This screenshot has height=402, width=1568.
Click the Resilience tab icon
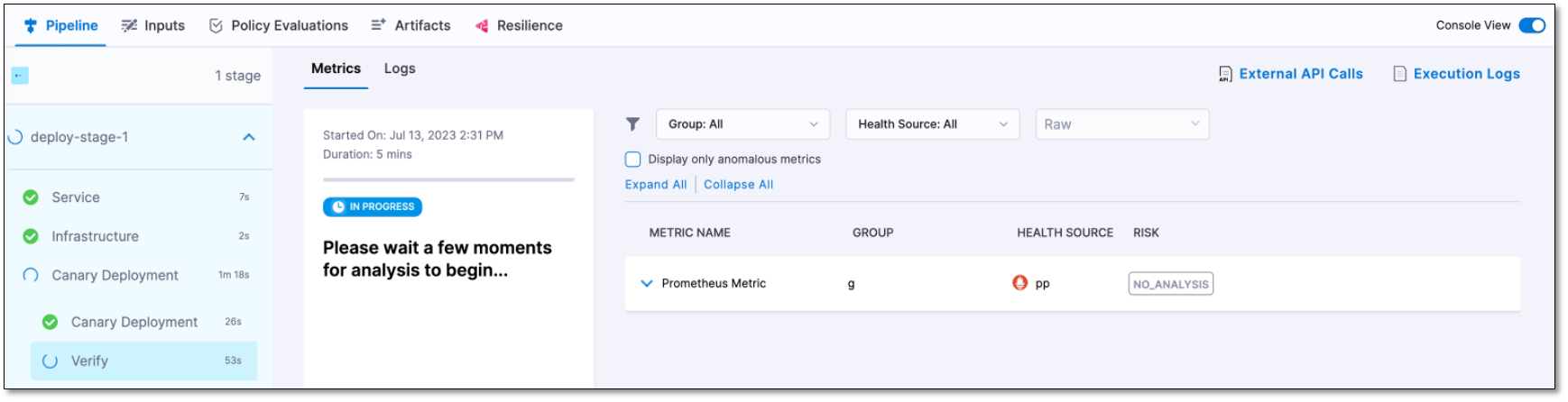coord(482,26)
